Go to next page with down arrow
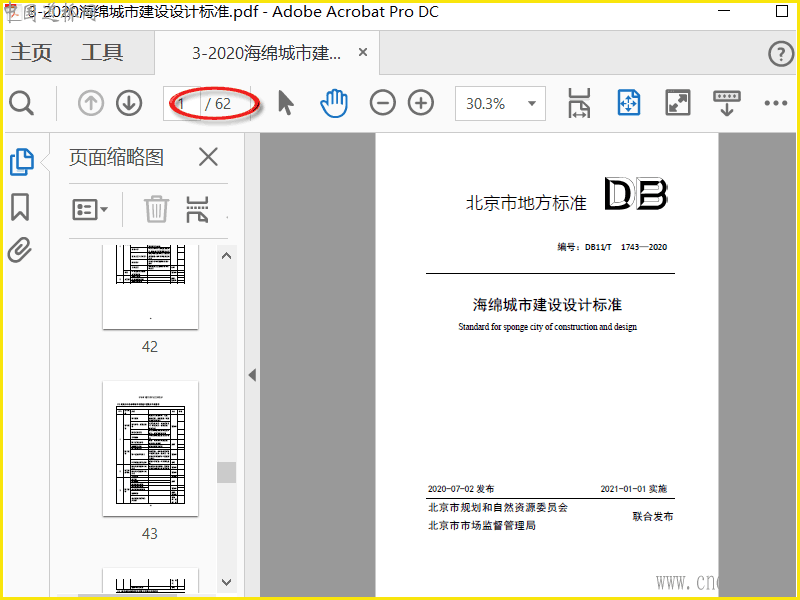The width and height of the screenshot is (800, 600). tap(129, 103)
